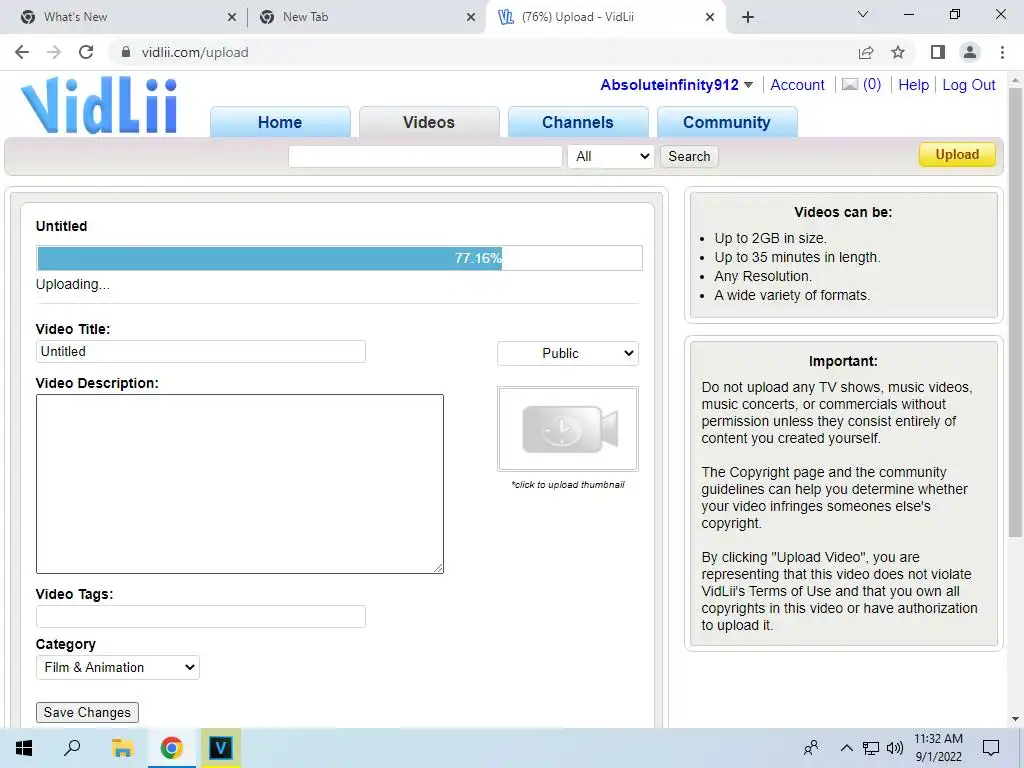Show hidden tray icons chevron
This screenshot has height=768, width=1024.
[846, 748]
